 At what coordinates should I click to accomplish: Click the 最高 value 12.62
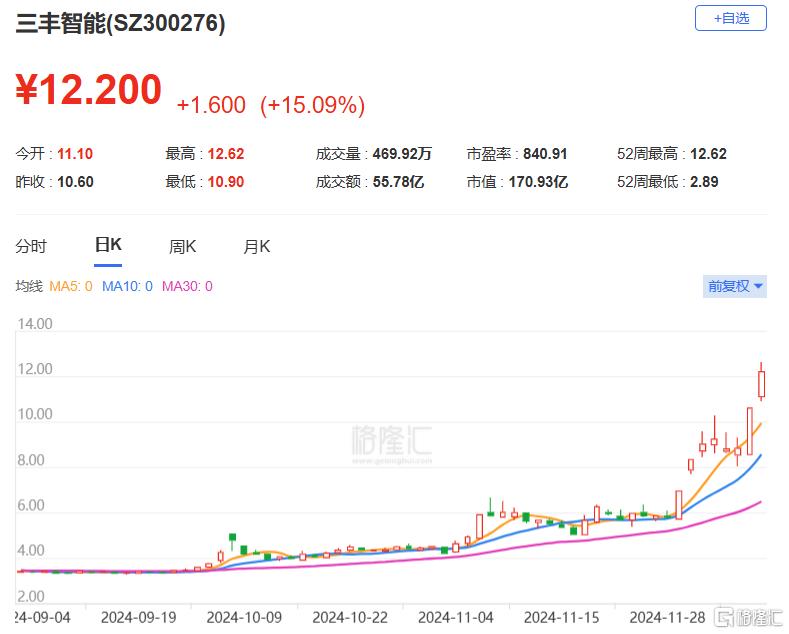[226, 153]
